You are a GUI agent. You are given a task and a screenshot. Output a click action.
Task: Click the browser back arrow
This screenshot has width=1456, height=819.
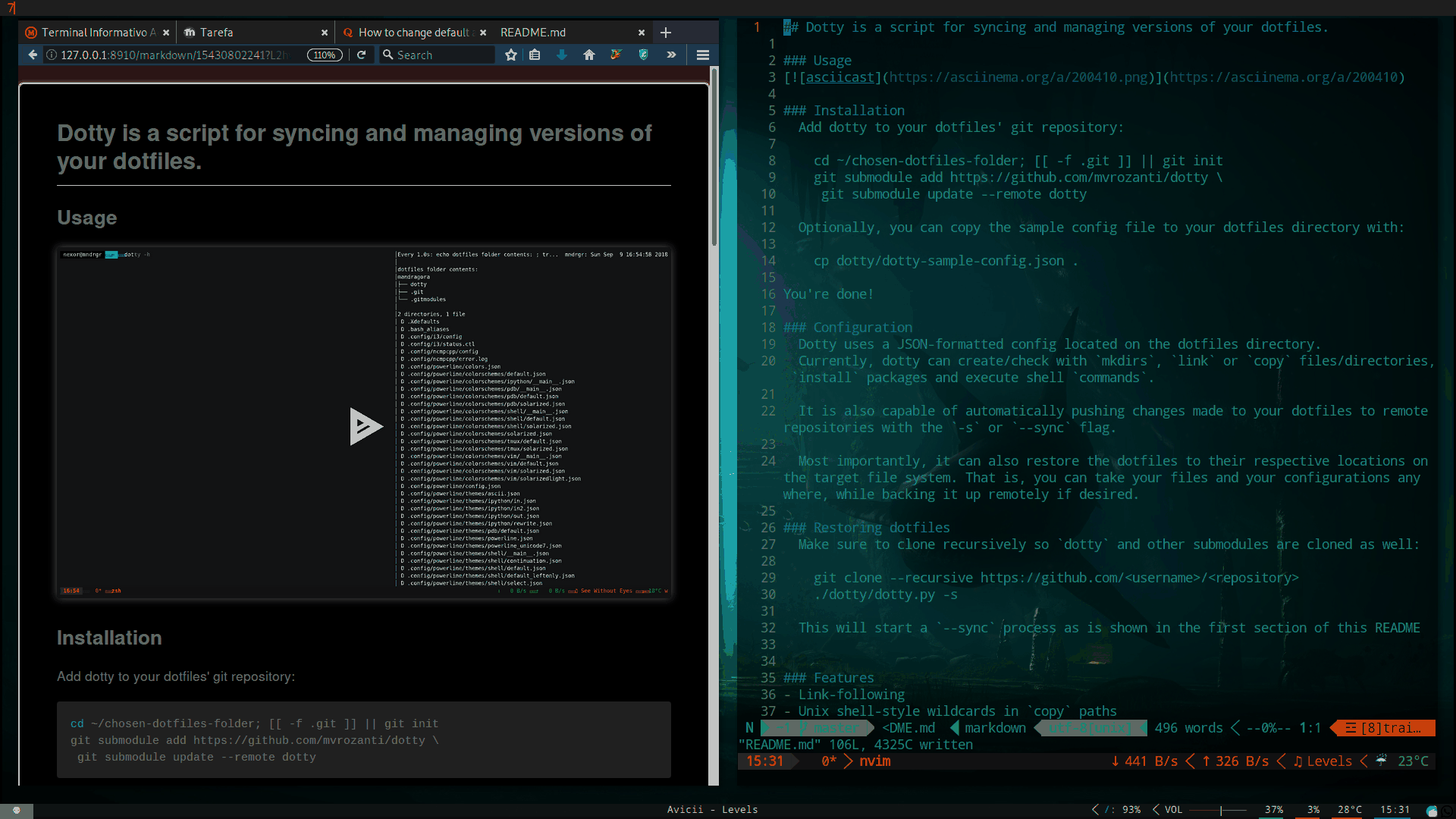tap(33, 55)
